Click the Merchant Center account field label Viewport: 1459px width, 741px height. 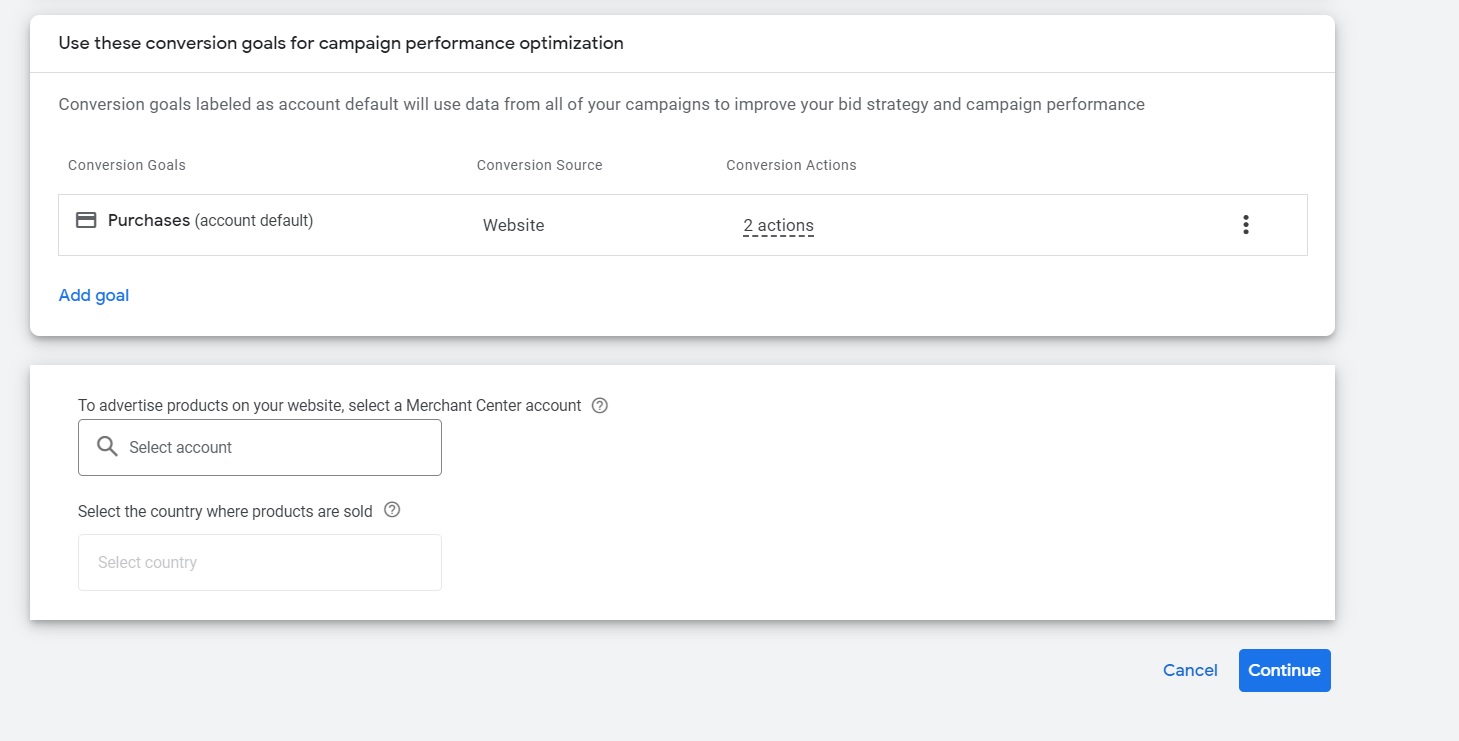click(329, 405)
